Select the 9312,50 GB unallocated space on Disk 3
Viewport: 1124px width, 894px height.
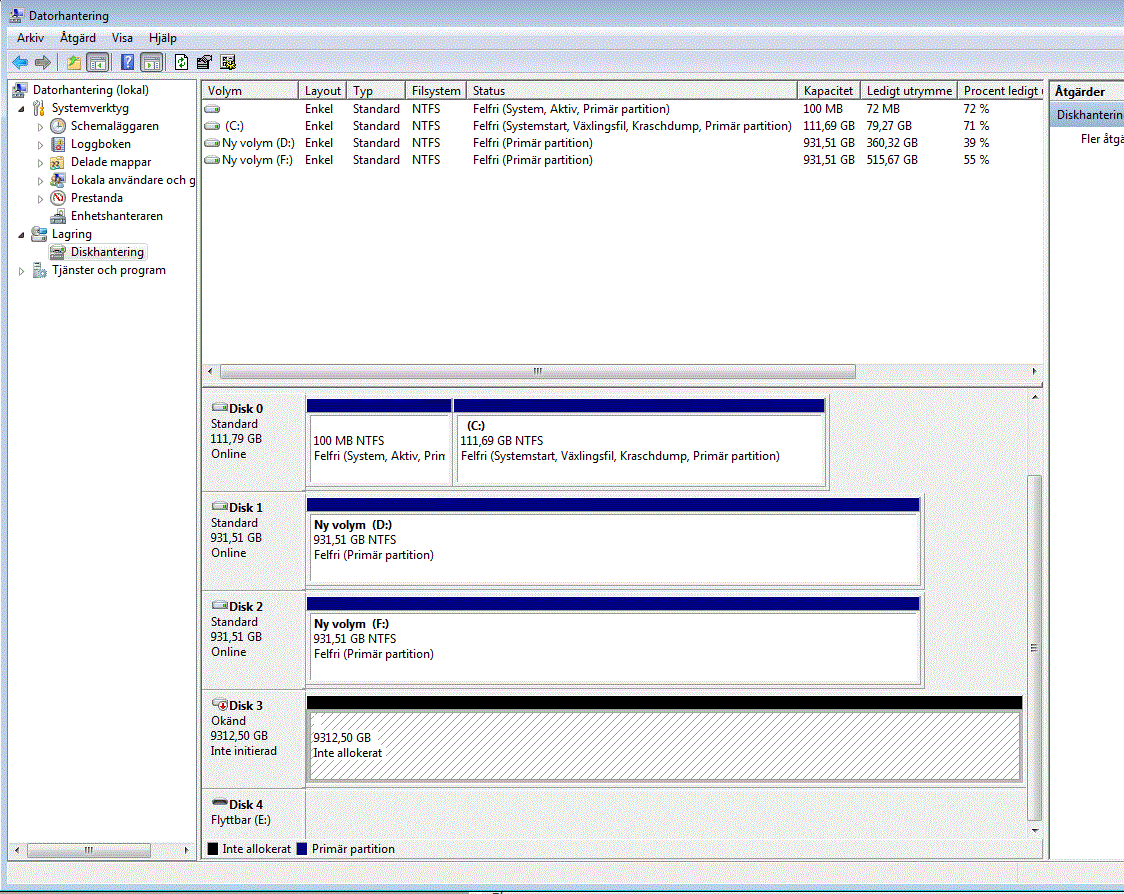(665, 739)
